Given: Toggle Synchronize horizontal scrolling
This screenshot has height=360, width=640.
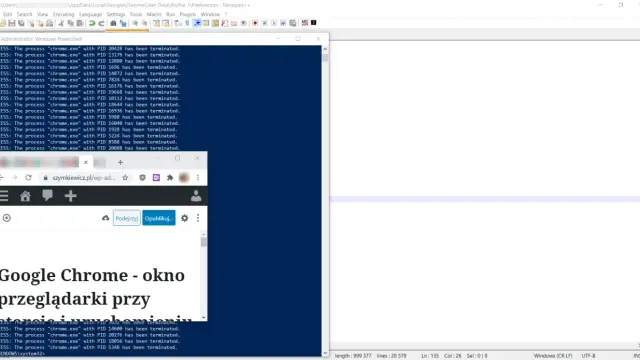Looking at the screenshot, I should pos(166,23).
